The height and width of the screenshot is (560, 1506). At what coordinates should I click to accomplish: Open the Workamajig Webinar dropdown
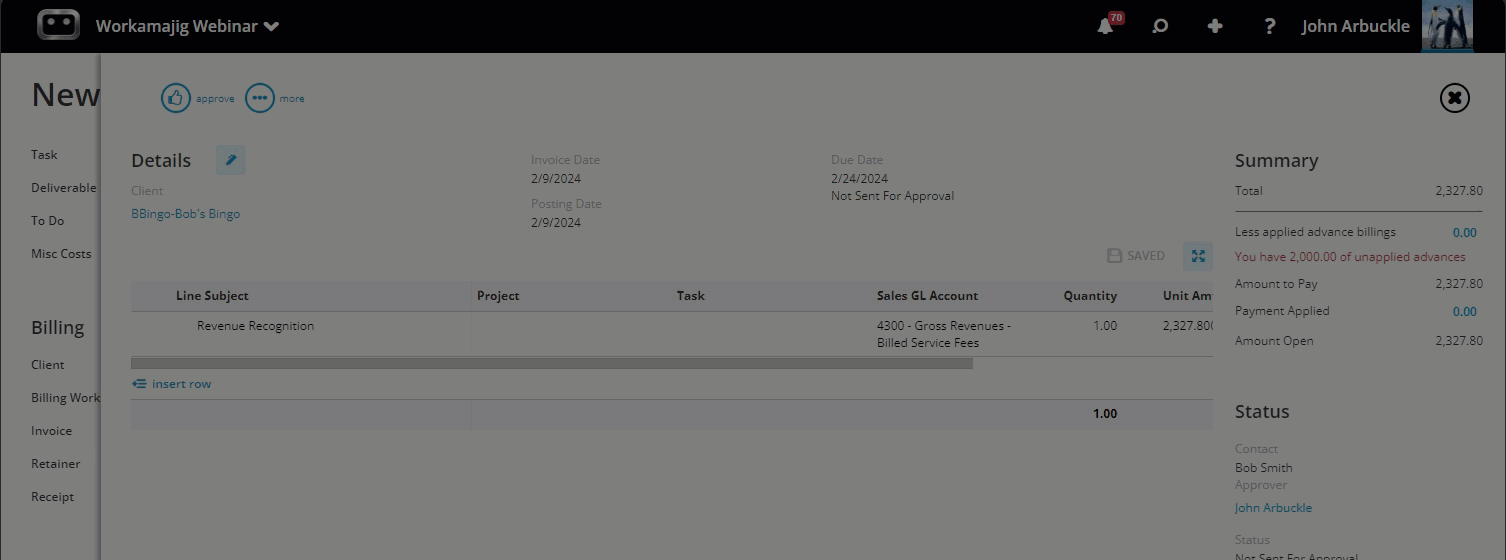pos(187,26)
